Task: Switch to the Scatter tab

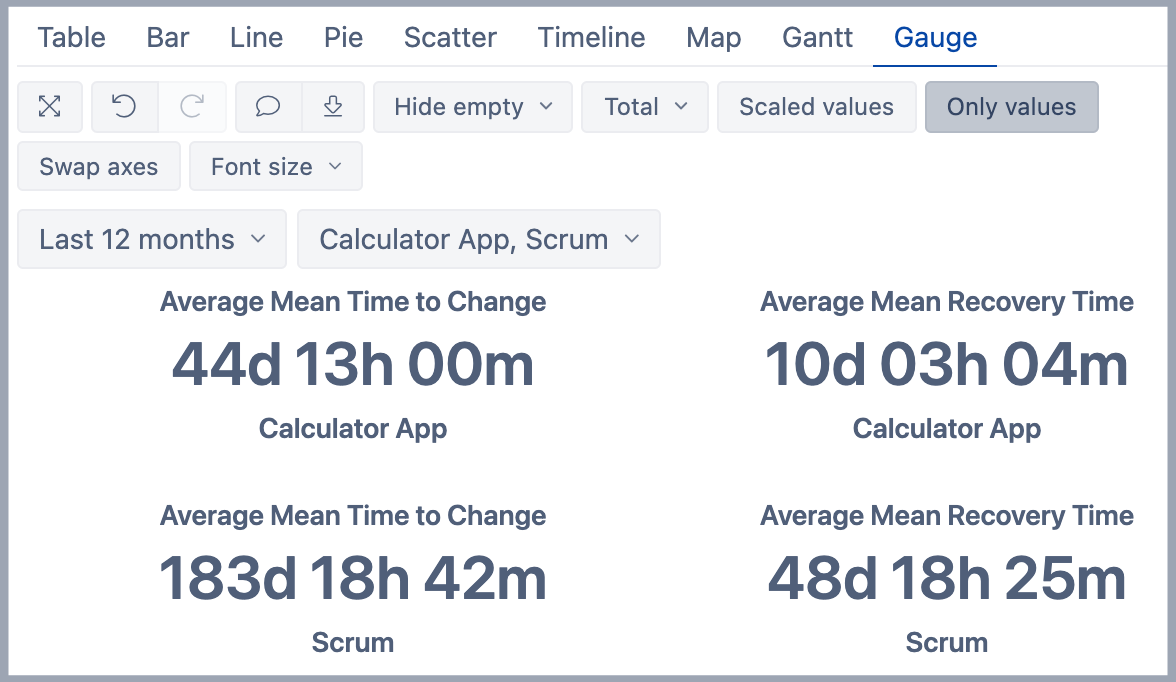Action: 450,38
